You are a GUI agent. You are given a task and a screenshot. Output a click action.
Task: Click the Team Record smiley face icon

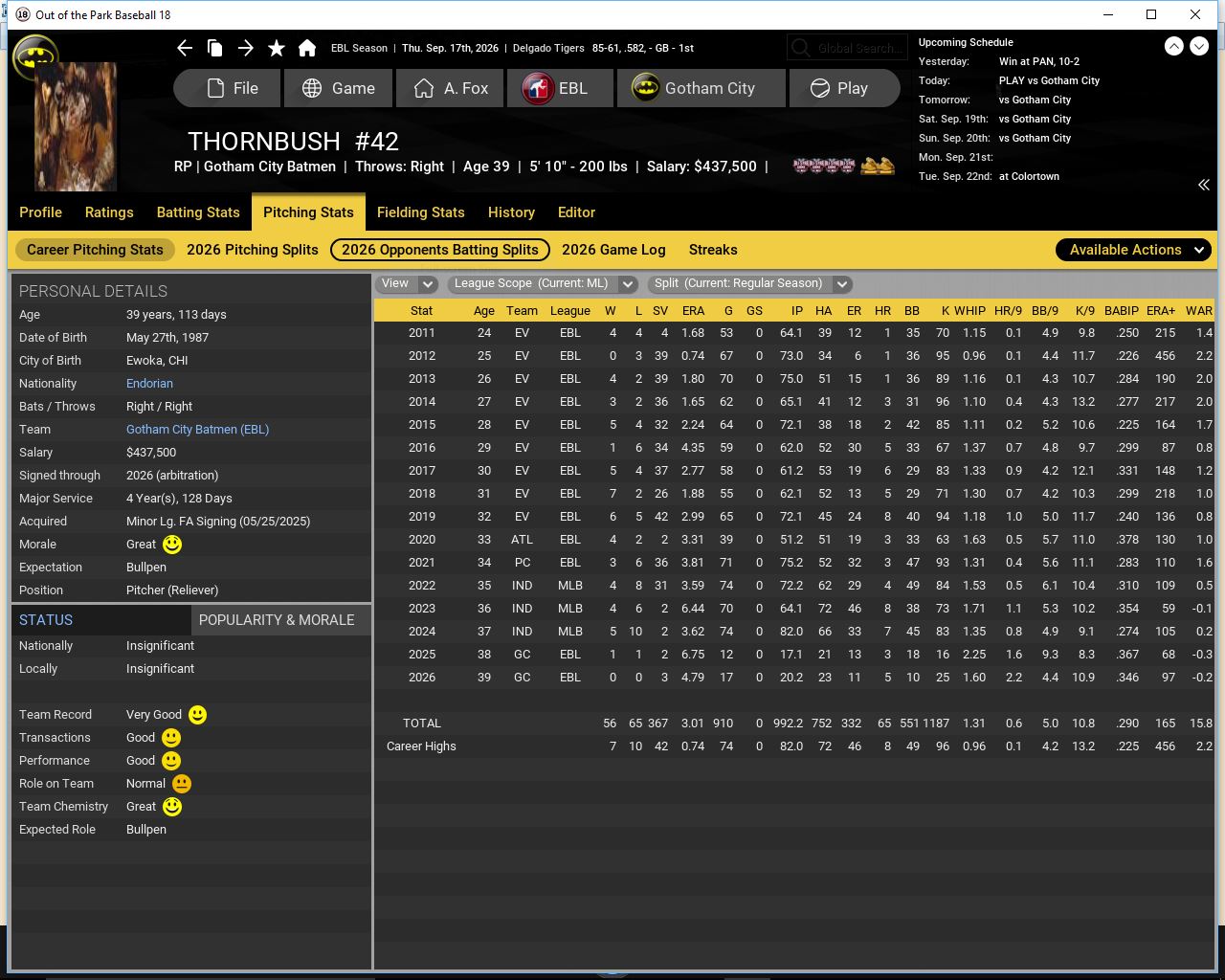[x=197, y=715]
